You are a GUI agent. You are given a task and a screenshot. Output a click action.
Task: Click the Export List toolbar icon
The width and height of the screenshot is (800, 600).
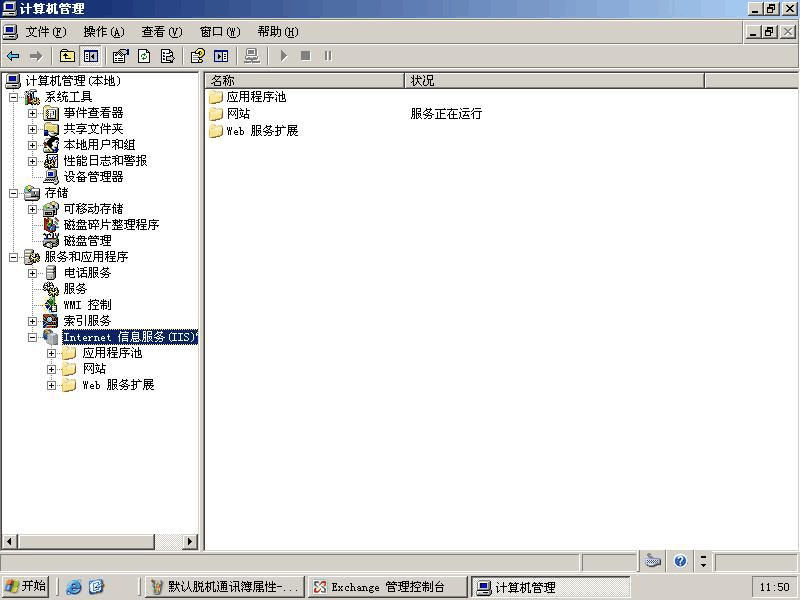point(167,56)
